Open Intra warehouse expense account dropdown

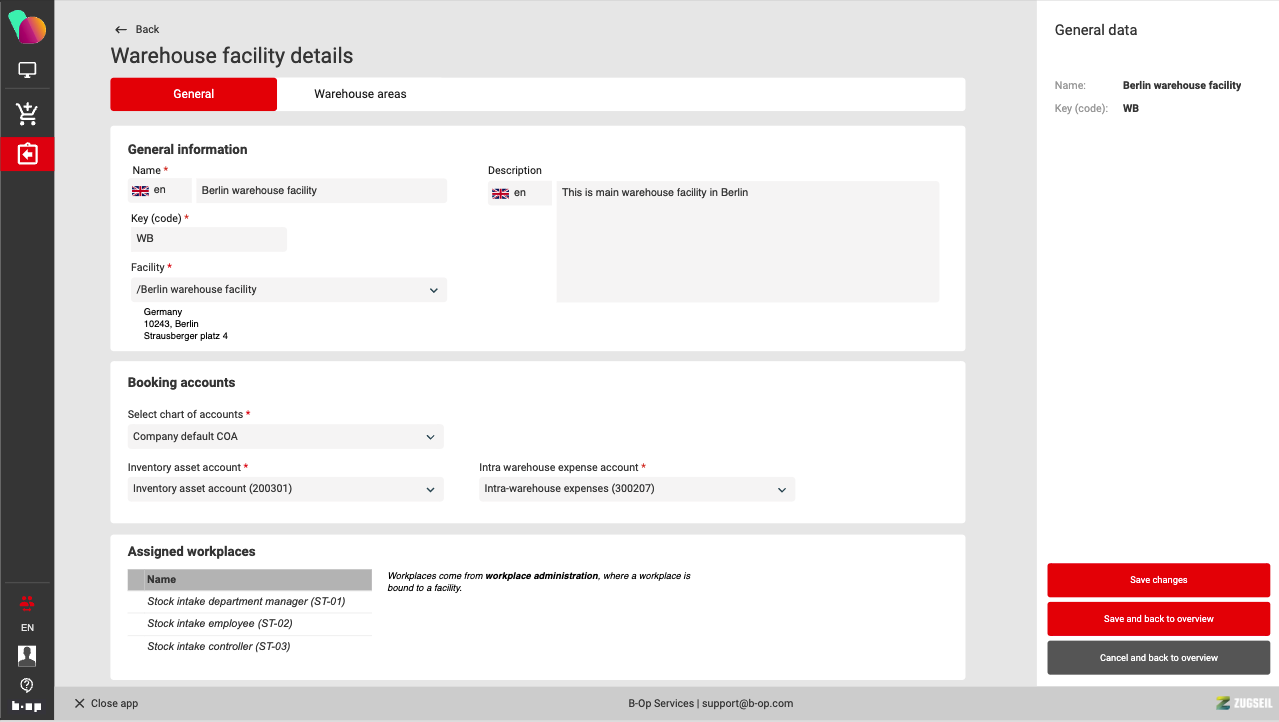[636, 489]
